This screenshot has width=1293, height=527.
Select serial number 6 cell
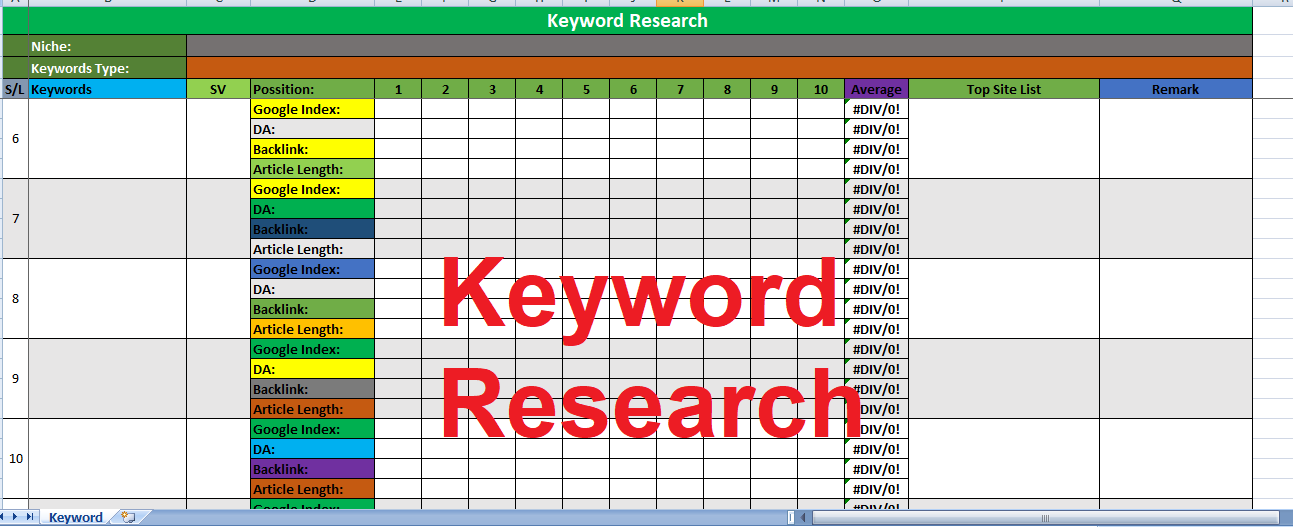(x=15, y=139)
